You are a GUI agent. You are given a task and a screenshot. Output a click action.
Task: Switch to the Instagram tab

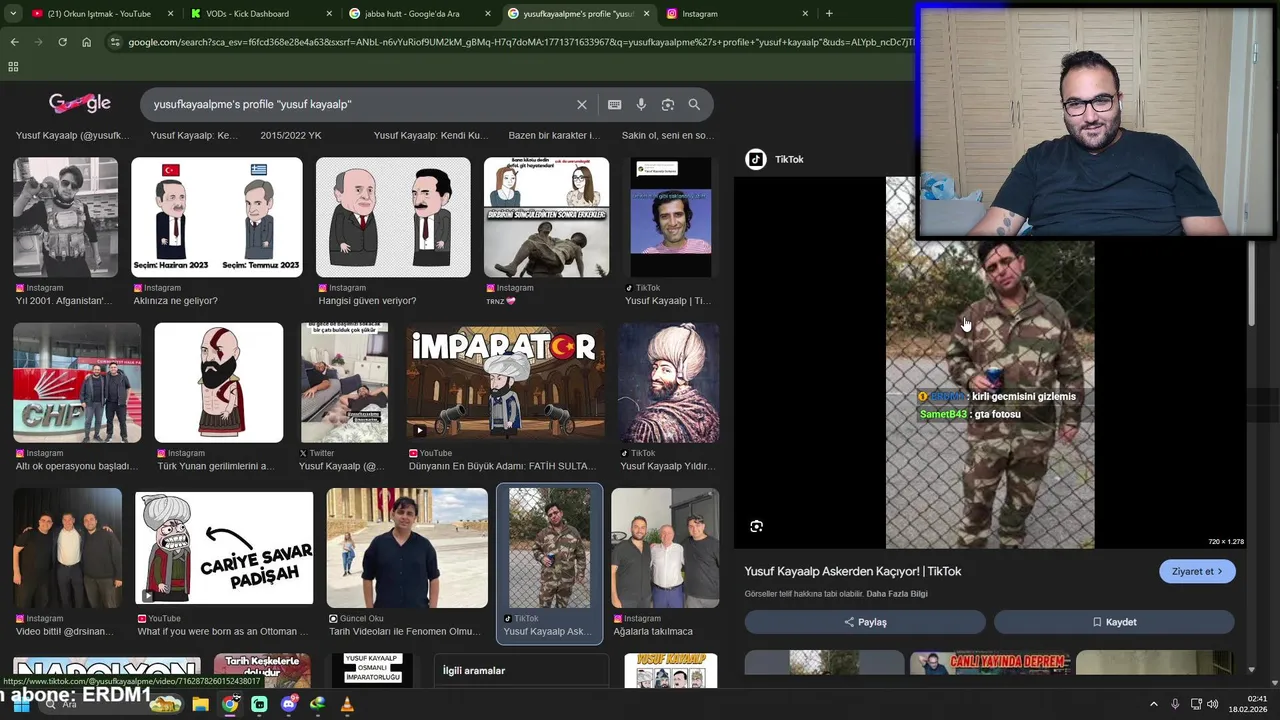(735, 14)
